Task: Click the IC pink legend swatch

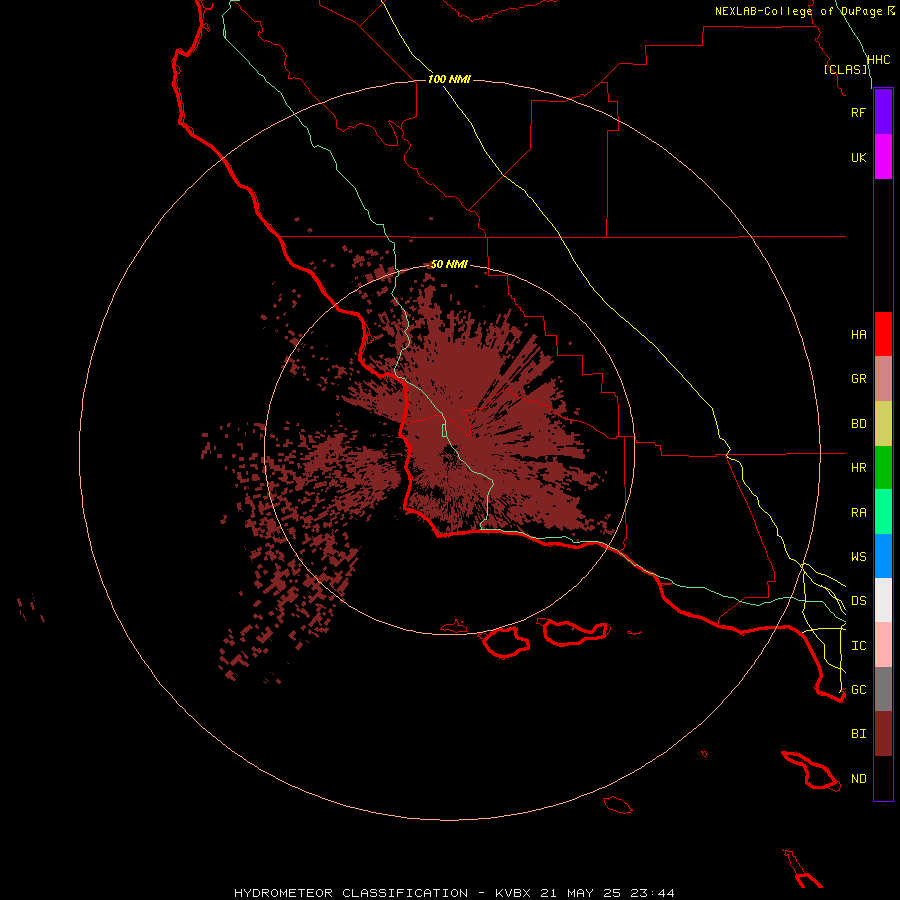Action: [x=883, y=645]
